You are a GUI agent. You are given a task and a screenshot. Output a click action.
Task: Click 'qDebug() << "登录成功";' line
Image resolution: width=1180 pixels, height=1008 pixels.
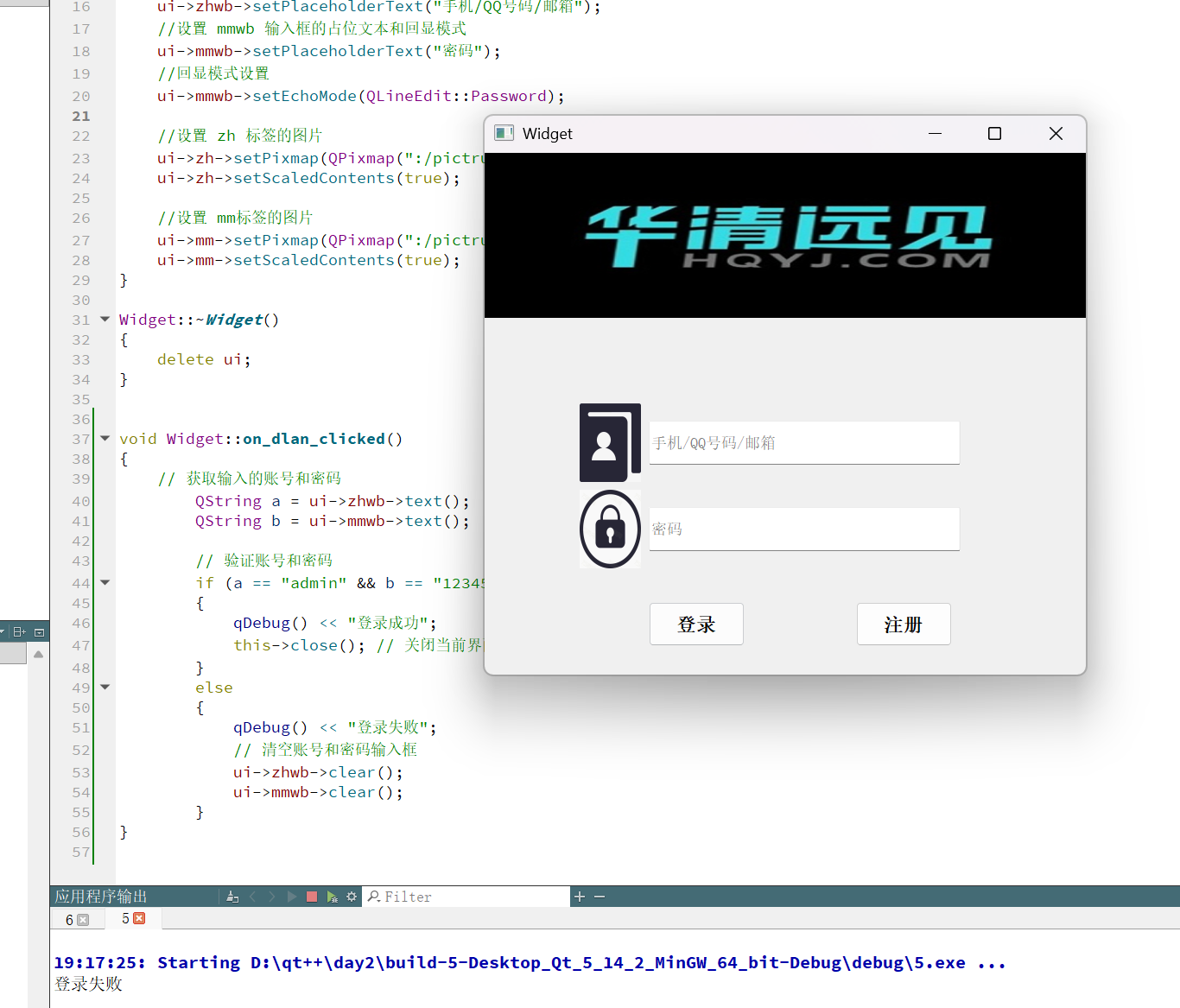tap(335, 623)
